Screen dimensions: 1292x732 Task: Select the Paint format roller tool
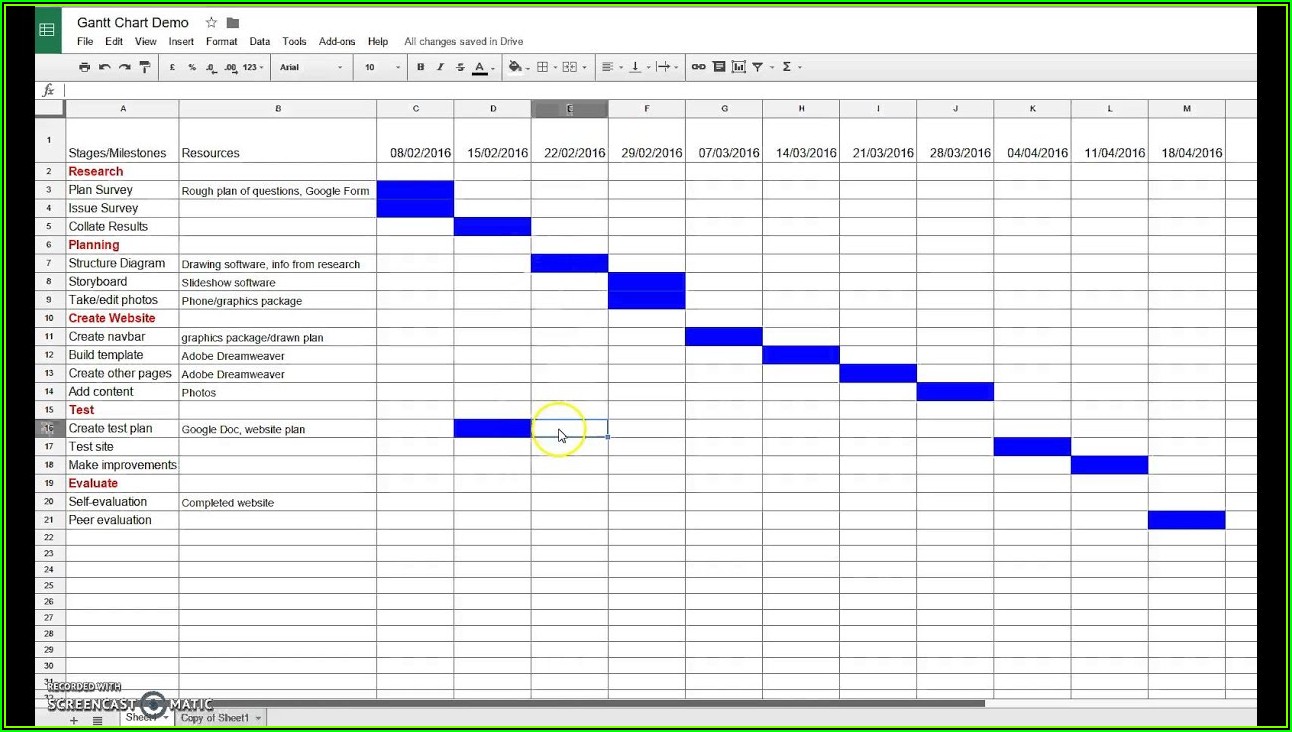[145, 67]
